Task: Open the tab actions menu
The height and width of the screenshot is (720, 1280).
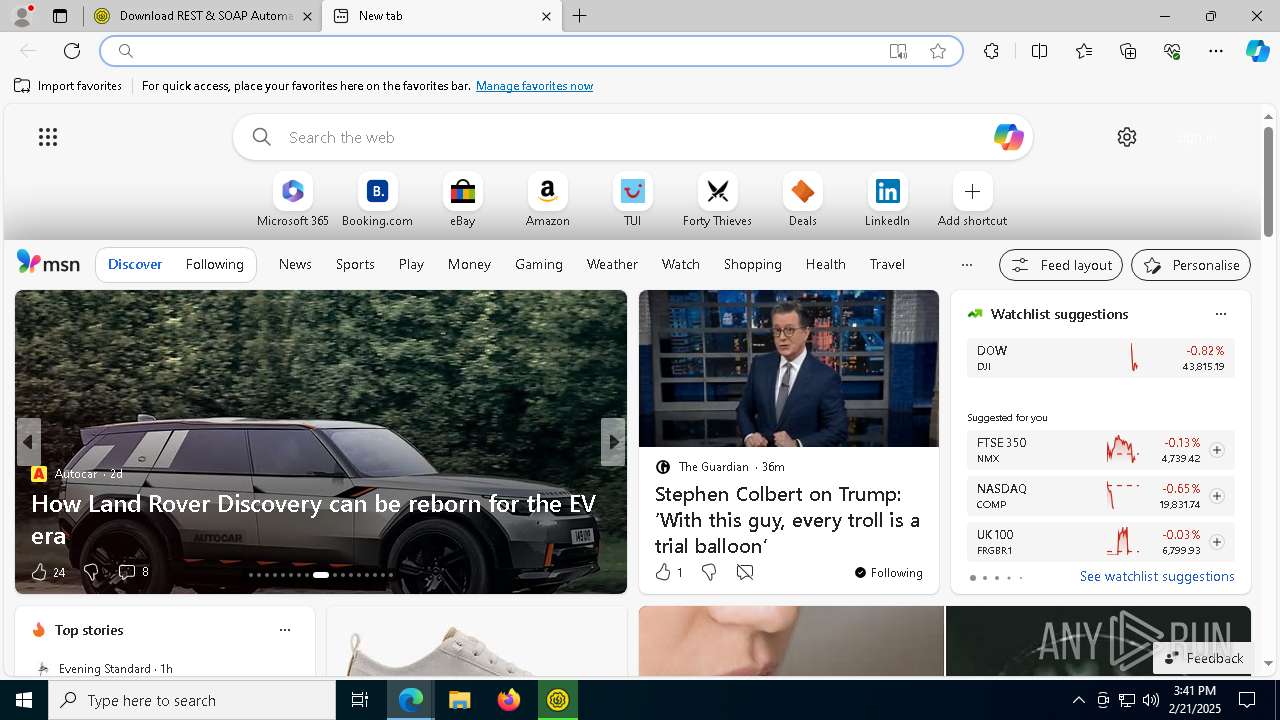Action: [x=60, y=16]
